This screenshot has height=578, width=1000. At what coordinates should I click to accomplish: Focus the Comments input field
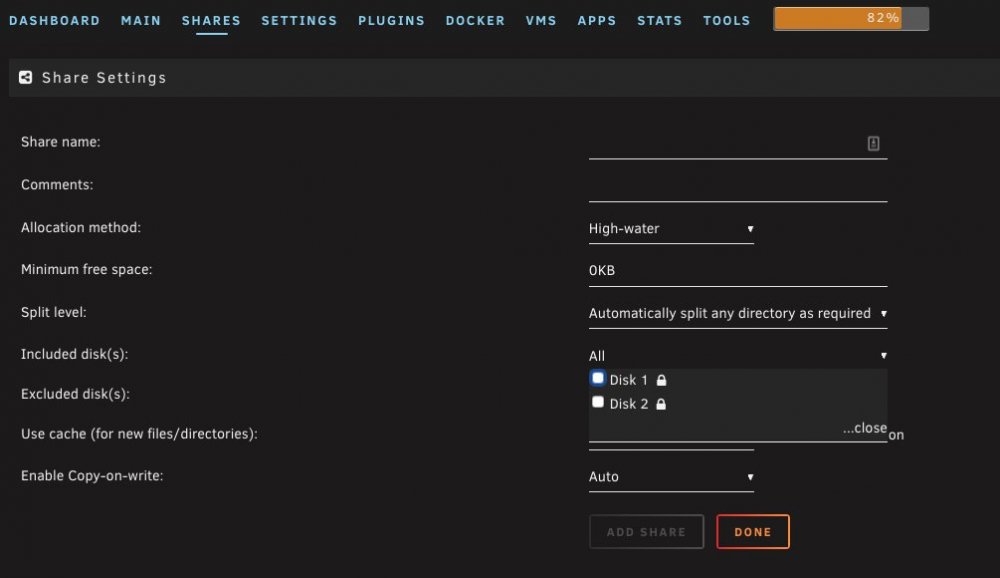[x=738, y=186]
